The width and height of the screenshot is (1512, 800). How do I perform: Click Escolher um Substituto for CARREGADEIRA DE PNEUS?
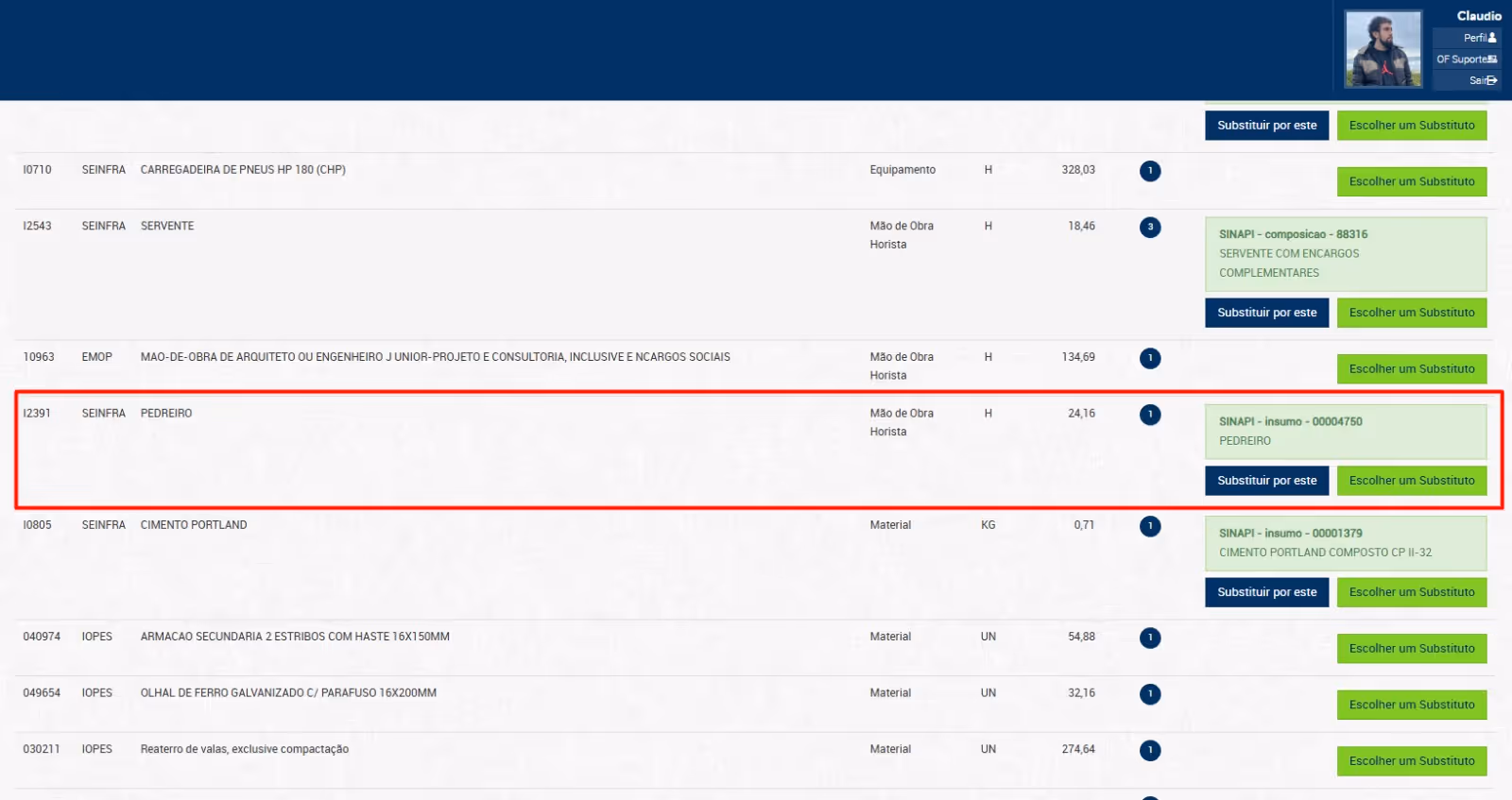pyautogui.click(x=1412, y=181)
